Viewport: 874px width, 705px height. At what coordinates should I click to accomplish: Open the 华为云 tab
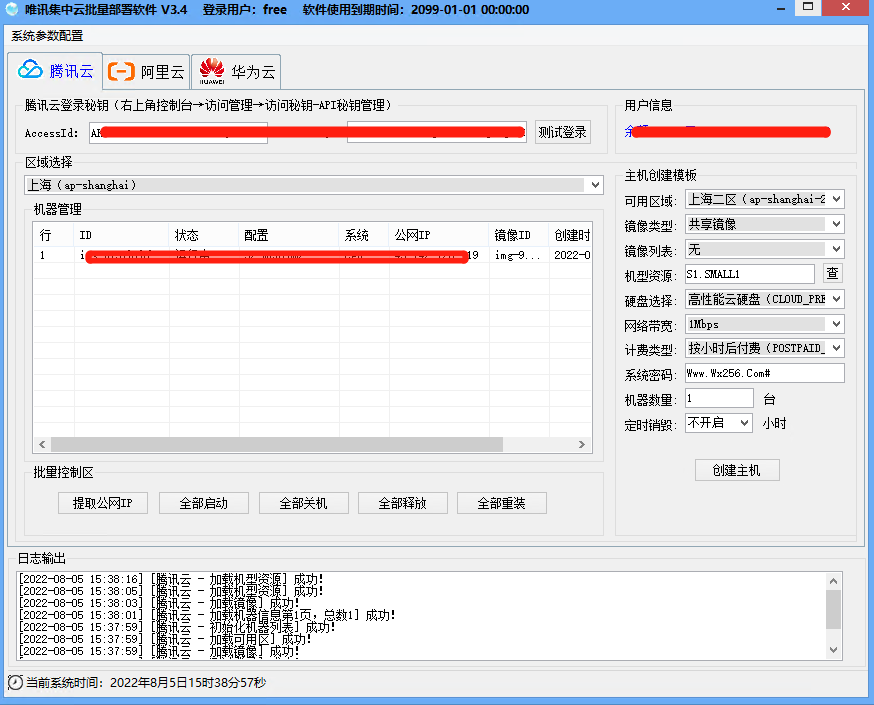(236, 72)
